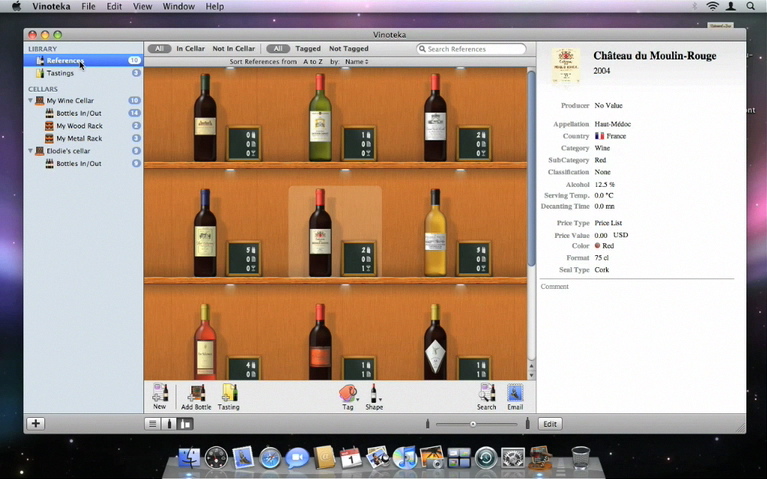Screen dimensions: 767x479
Task: Click the wine label thumbnail in details
Action: click(566, 66)
